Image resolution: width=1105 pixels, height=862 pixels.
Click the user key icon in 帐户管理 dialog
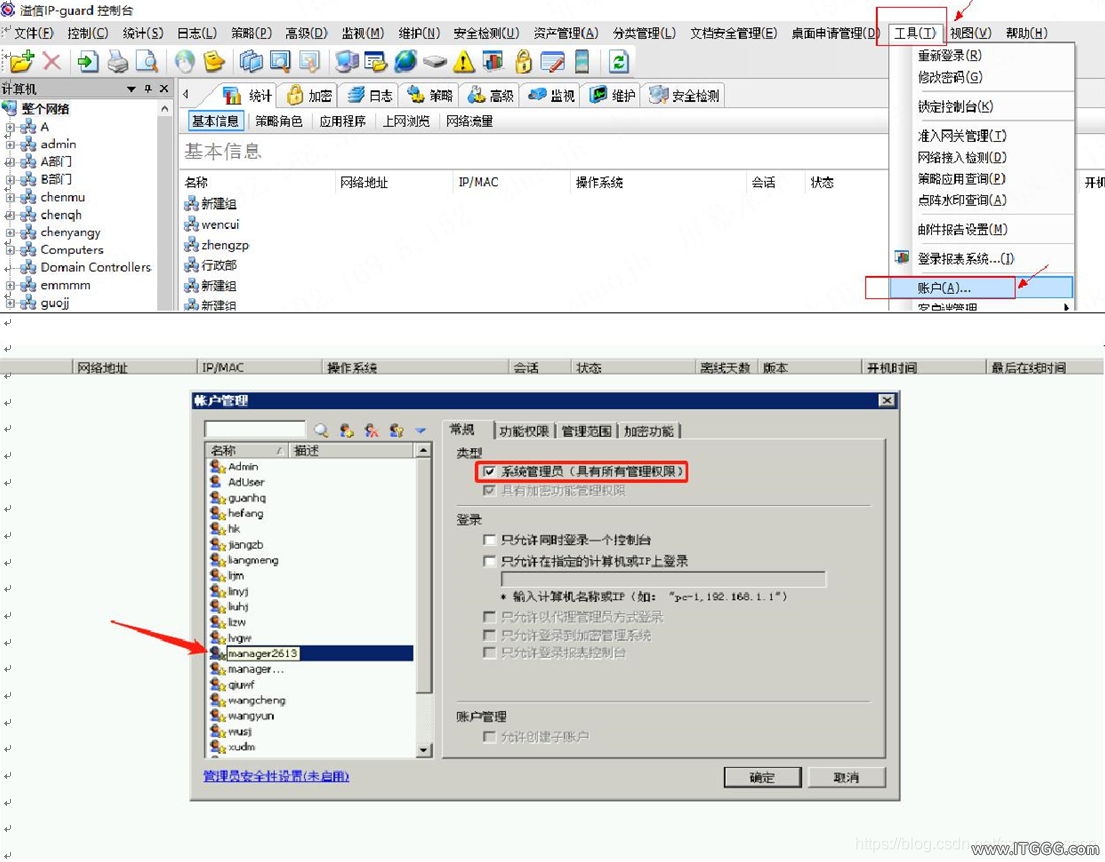pos(397,430)
